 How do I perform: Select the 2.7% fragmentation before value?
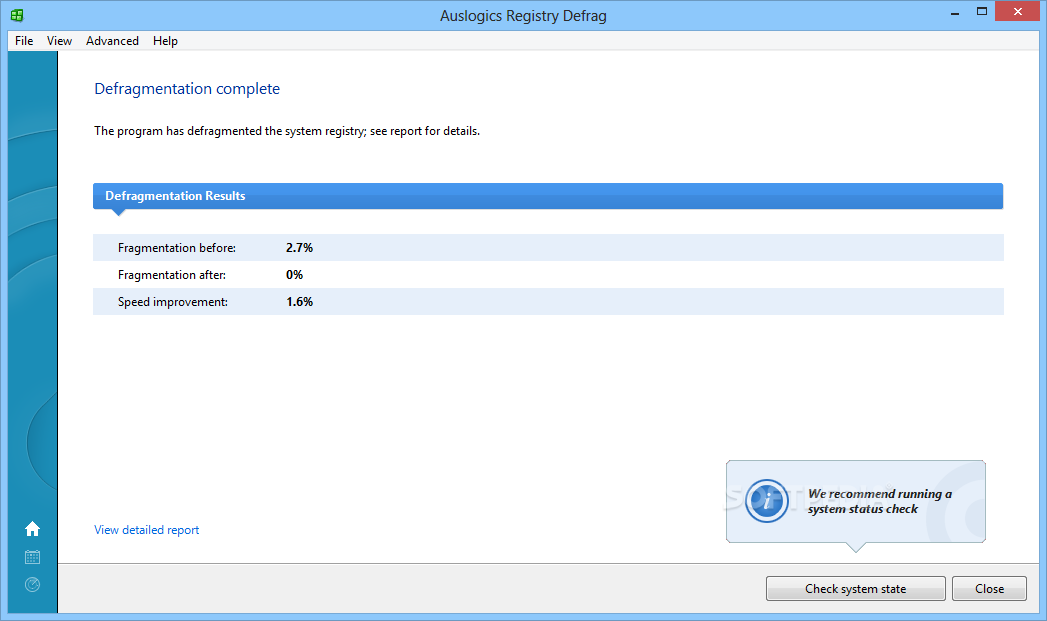point(299,248)
